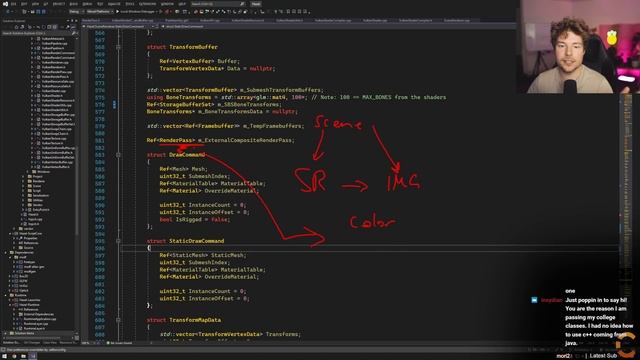Switch to Git Changes bottom tab
The image size is (640, 360).
(x=31, y=342)
